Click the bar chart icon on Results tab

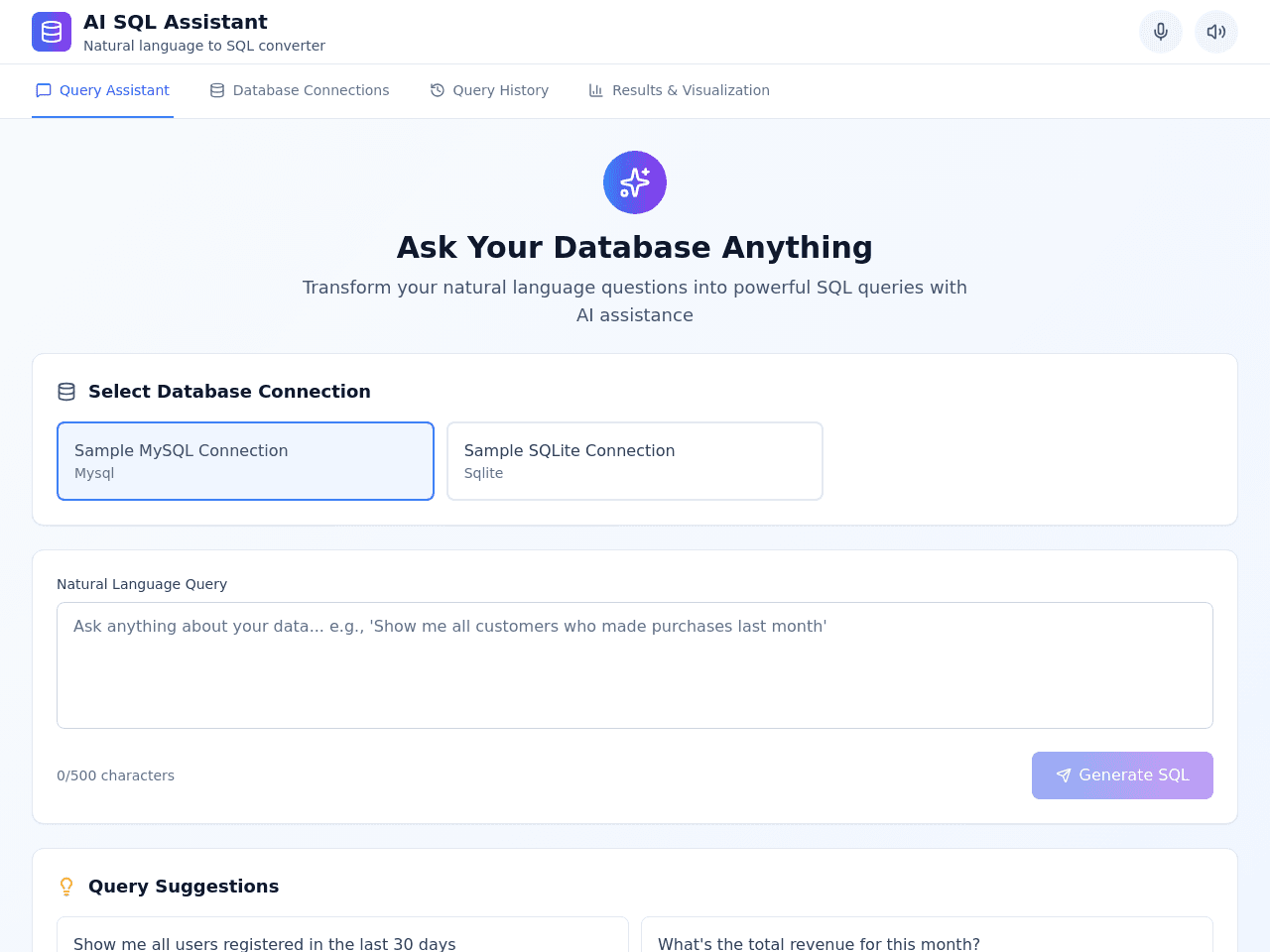click(596, 90)
